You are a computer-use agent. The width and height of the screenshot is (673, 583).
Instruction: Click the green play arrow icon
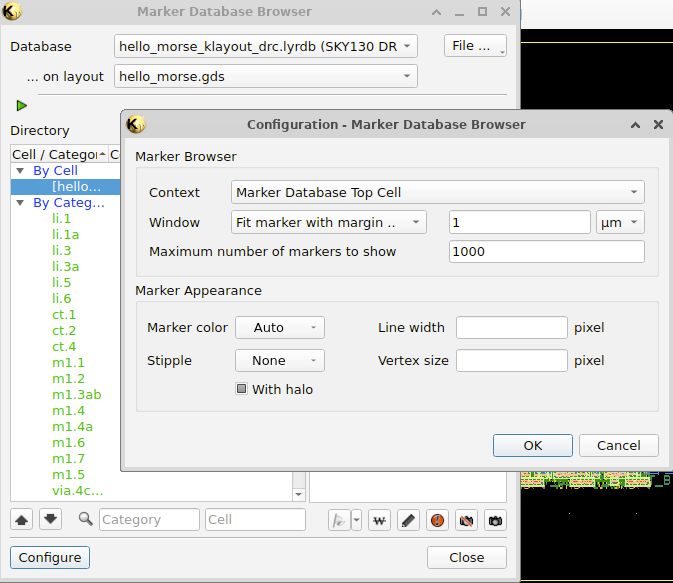coord(22,106)
